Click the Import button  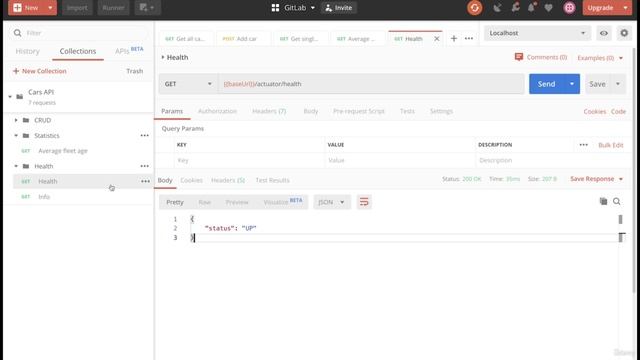77,8
